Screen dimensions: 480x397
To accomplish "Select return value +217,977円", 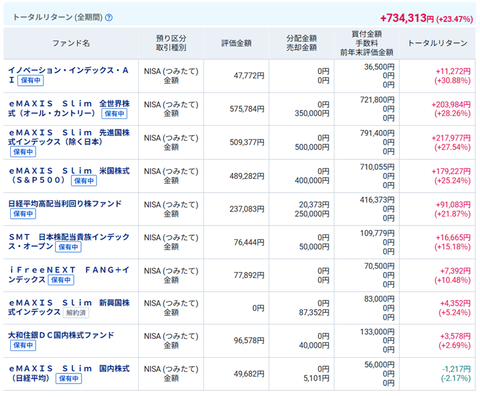I will 451,138.
